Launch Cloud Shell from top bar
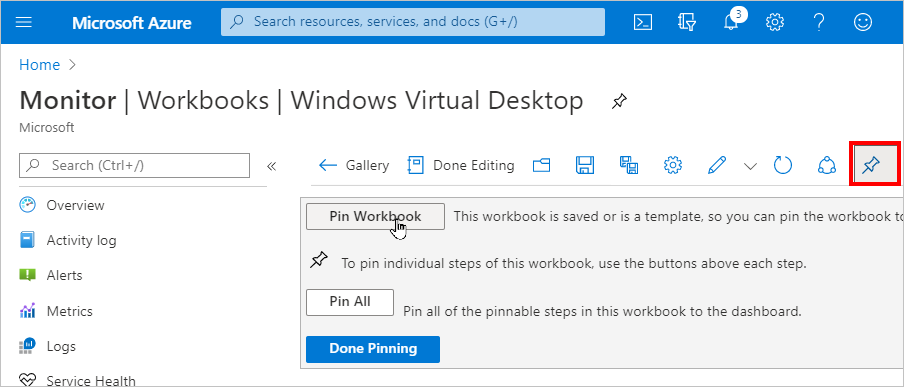This screenshot has width=904, height=387. click(x=643, y=22)
